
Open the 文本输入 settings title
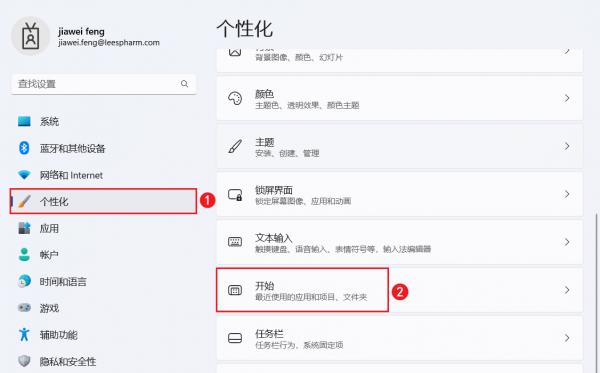click(x=274, y=238)
